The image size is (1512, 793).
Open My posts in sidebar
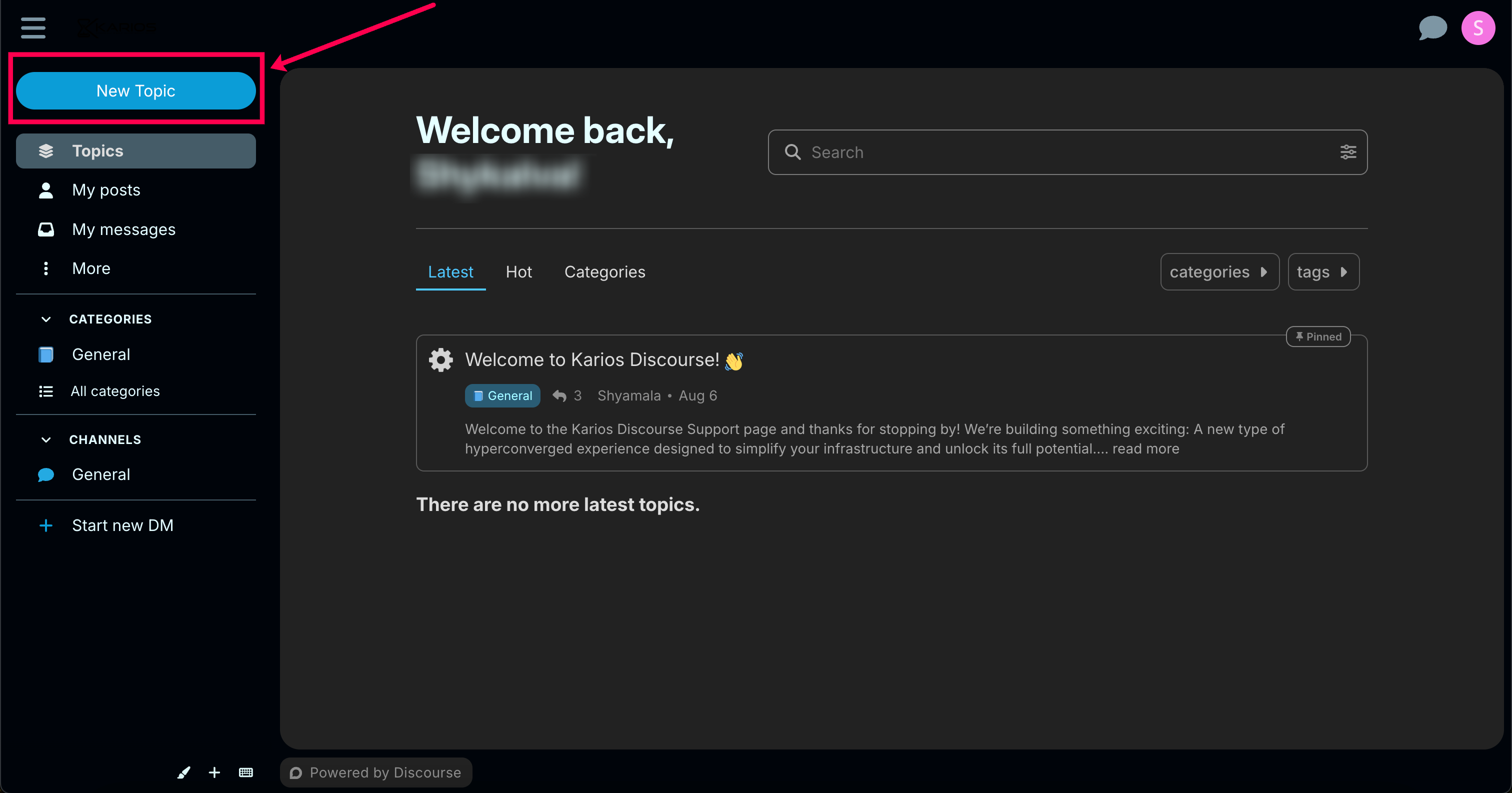(135, 190)
